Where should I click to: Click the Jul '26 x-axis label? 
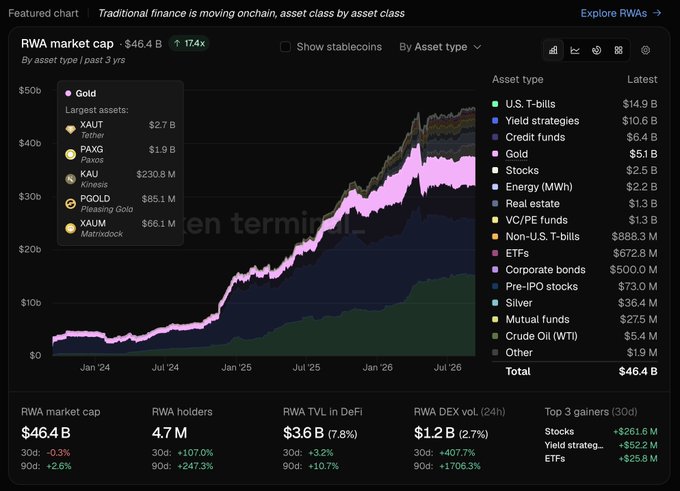(448, 367)
